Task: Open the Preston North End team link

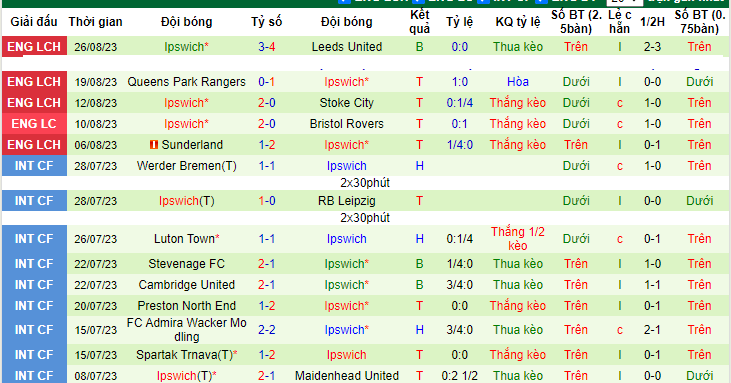Action: click(186, 306)
